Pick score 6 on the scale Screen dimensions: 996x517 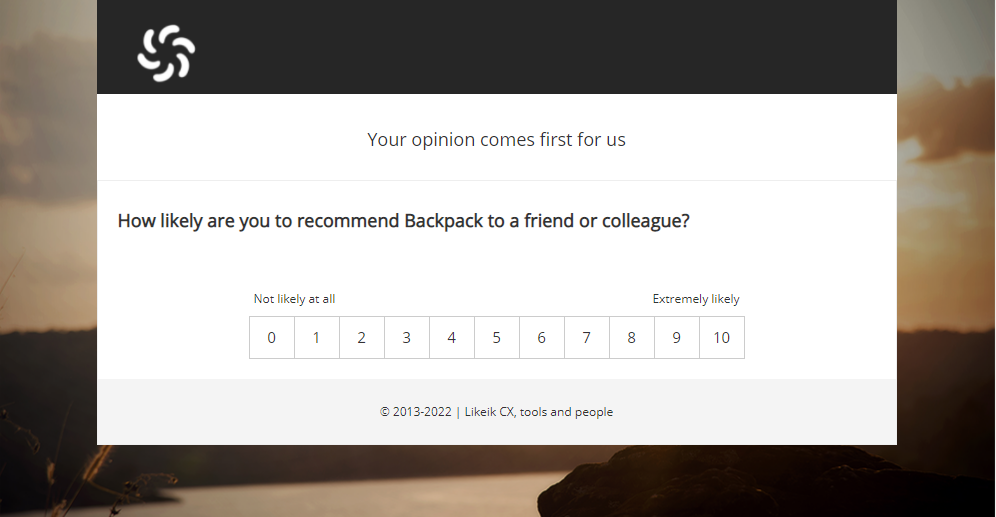[x=542, y=338]
